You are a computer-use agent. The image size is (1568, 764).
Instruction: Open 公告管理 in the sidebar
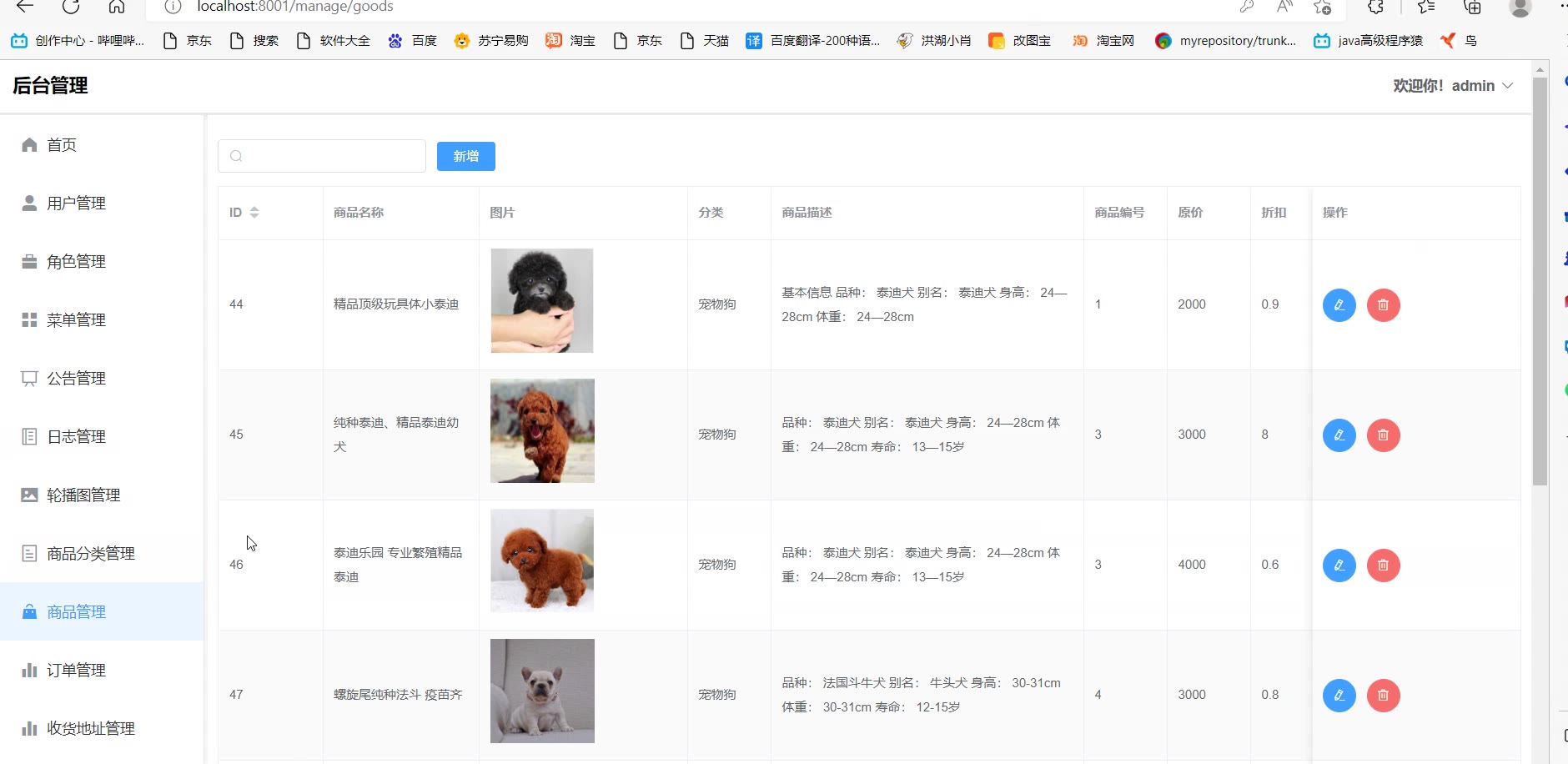(102, 379)
